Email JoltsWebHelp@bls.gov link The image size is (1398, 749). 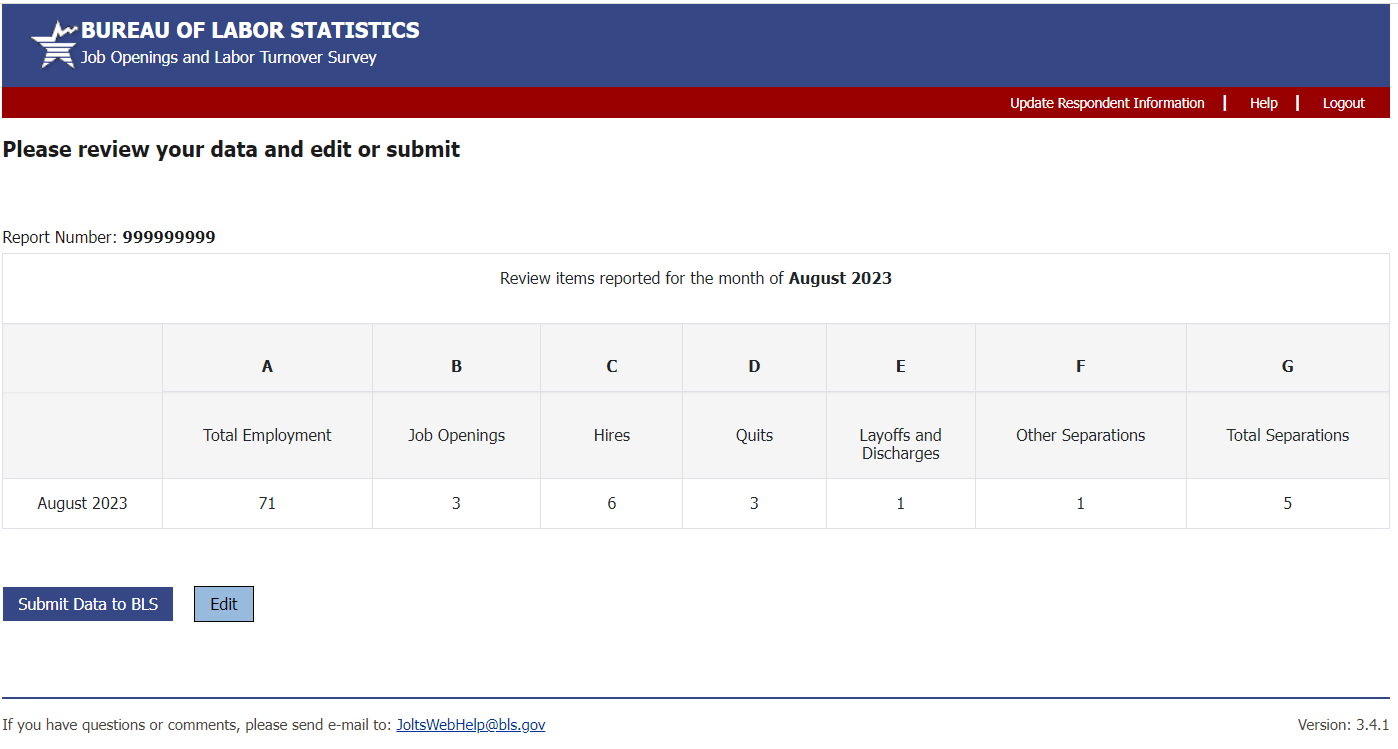pos(471,725)
